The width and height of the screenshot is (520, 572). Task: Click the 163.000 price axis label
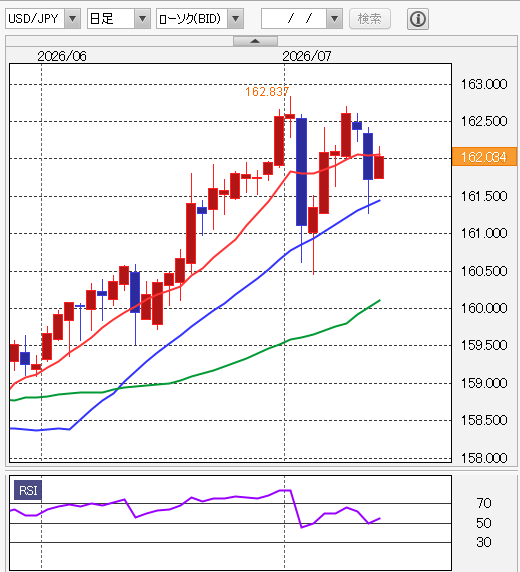click(484, 84)
